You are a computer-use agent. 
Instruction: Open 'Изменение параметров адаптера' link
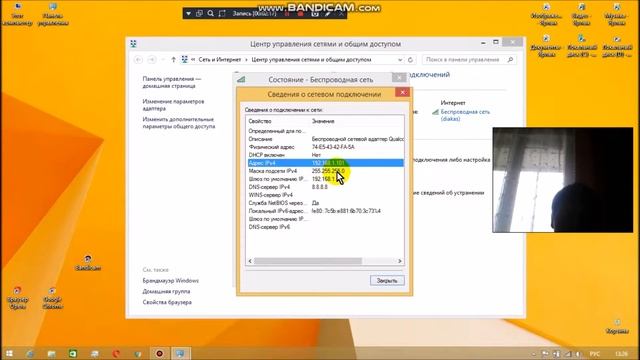173,105
